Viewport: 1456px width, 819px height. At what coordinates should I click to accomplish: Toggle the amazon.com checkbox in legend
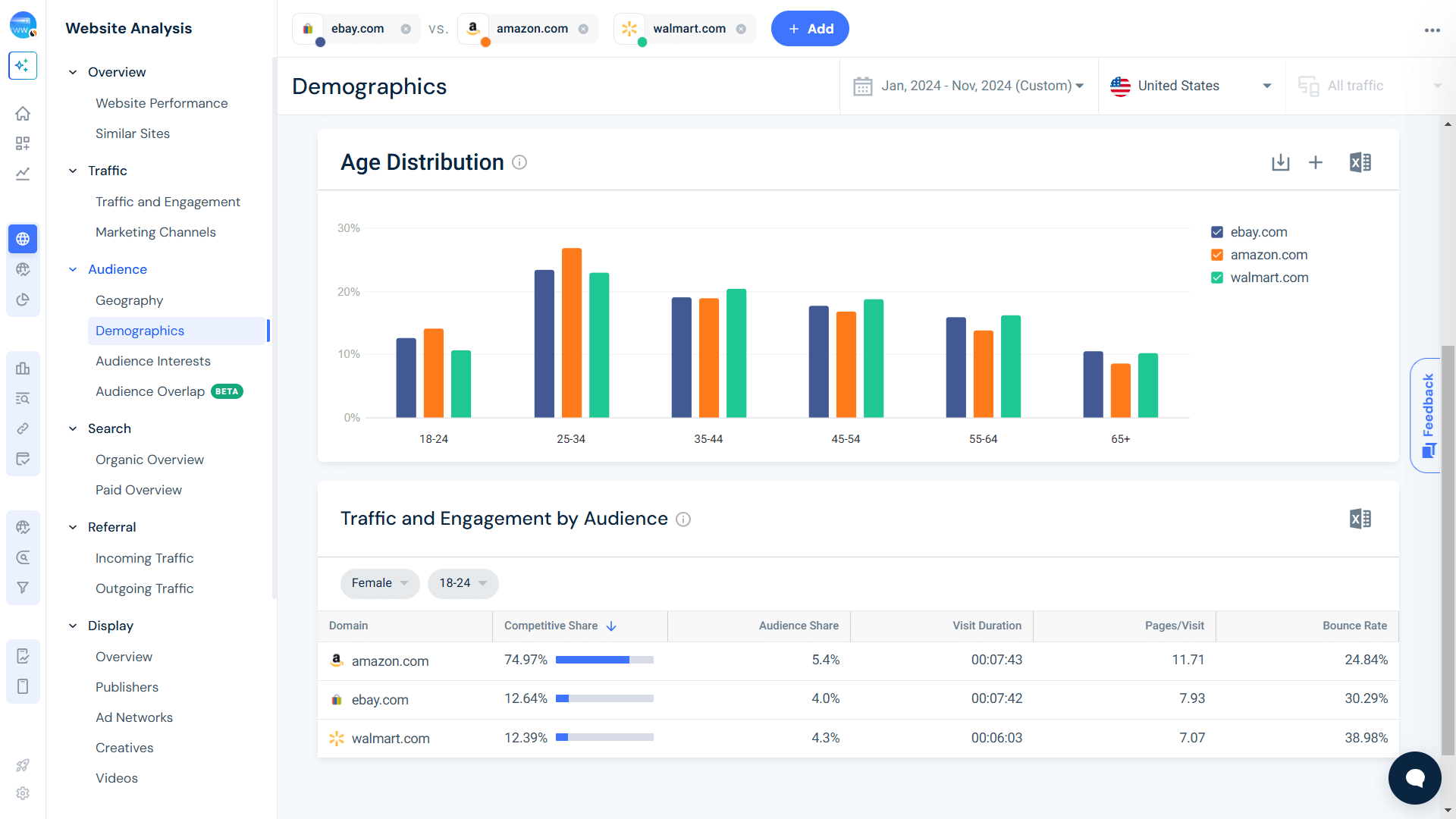pos(1218,254)
